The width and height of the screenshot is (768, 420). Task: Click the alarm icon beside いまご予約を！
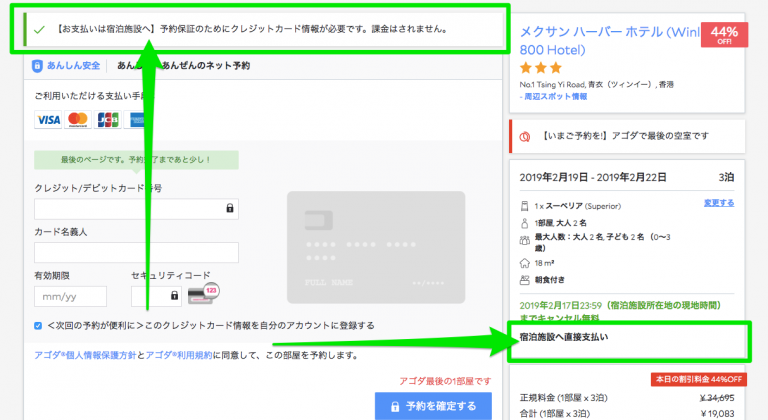(527, 135)
